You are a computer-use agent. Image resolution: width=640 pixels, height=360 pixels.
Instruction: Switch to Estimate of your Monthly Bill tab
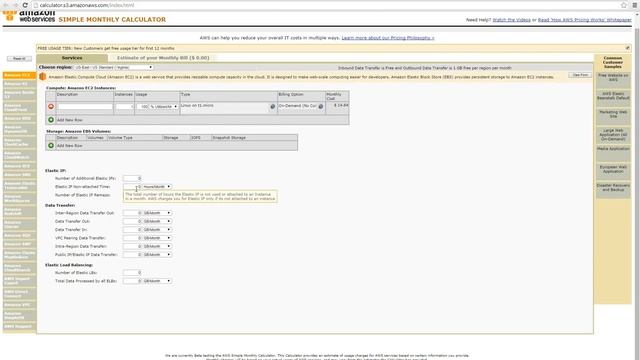(163, 58)
